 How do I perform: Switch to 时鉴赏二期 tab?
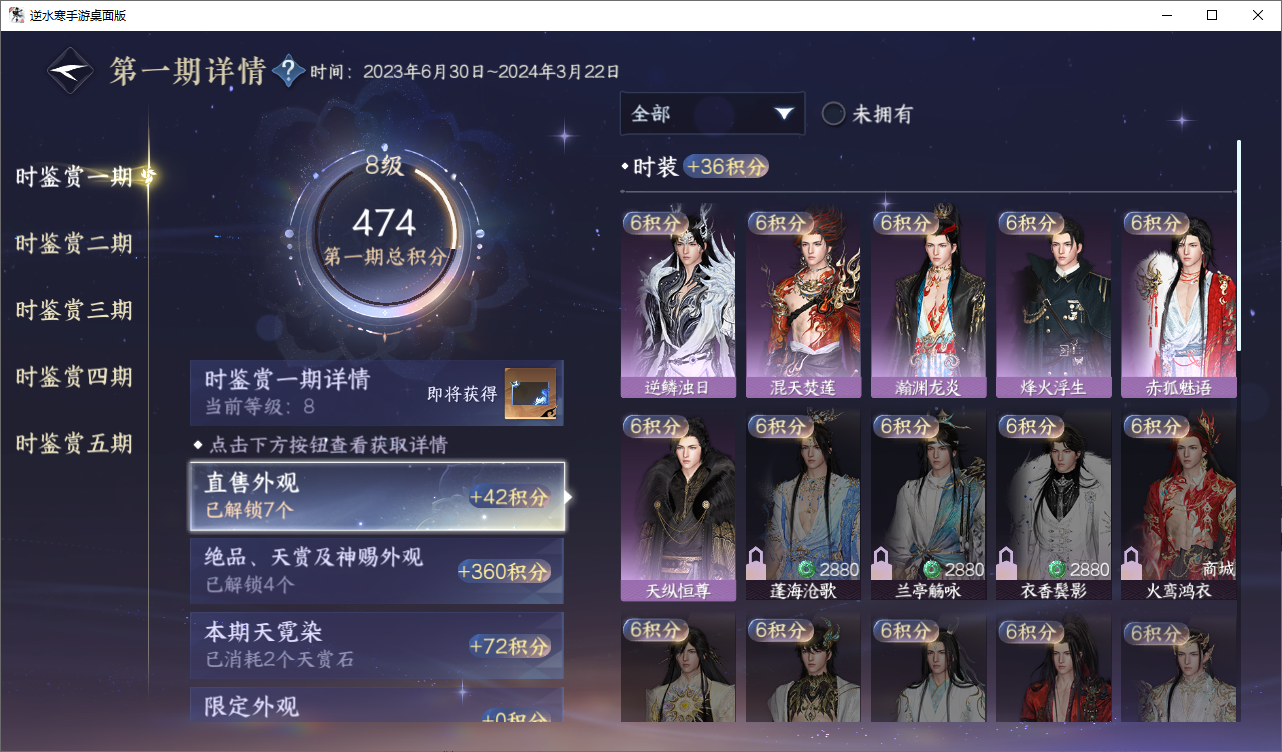[74, 244]
